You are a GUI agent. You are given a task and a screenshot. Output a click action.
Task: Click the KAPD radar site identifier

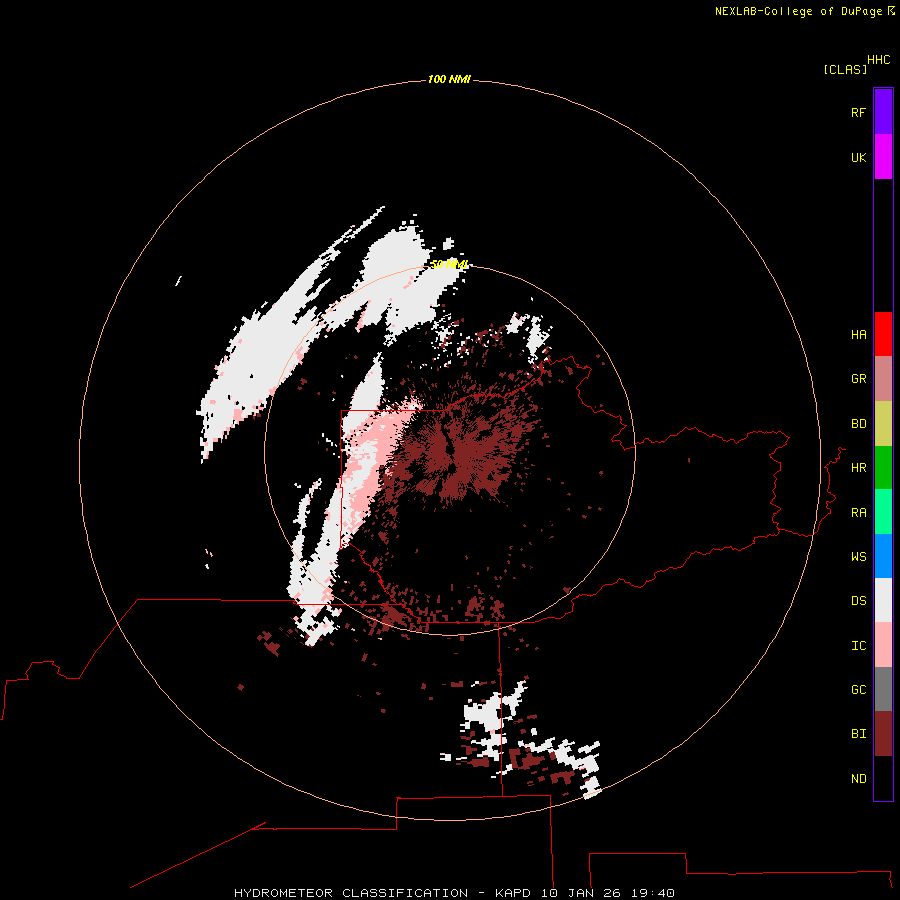click(x=513, y=893)
